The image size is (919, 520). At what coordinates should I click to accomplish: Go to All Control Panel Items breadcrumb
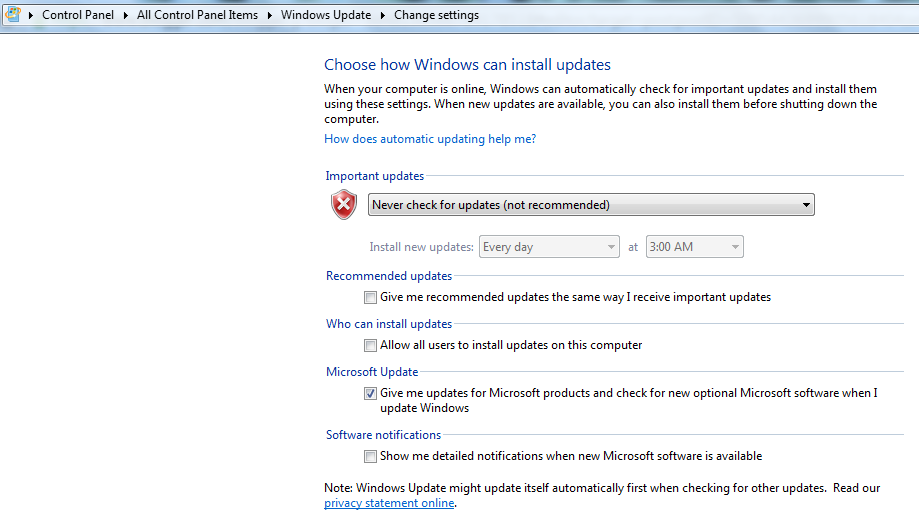click(x=198, y=15)
